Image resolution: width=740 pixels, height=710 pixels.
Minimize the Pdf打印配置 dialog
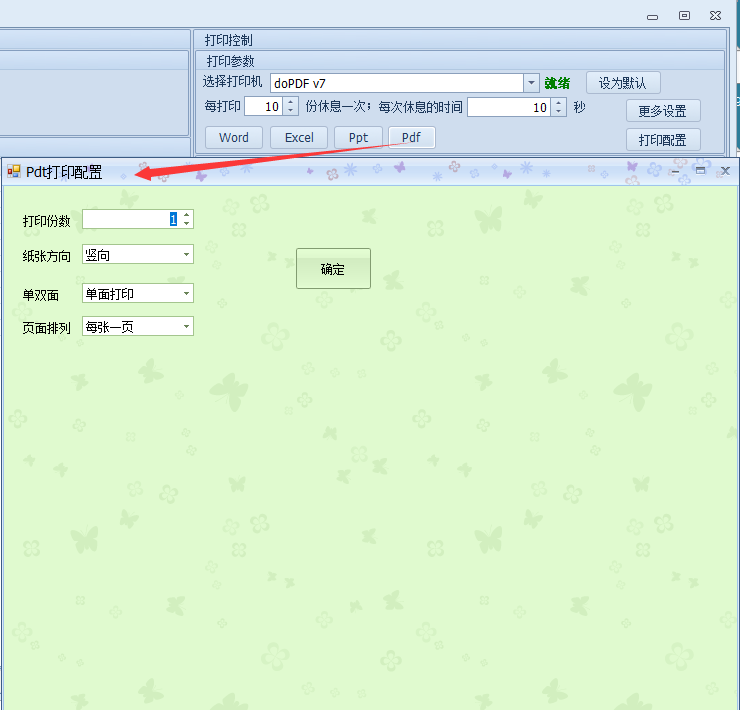(x=675, y=171)
